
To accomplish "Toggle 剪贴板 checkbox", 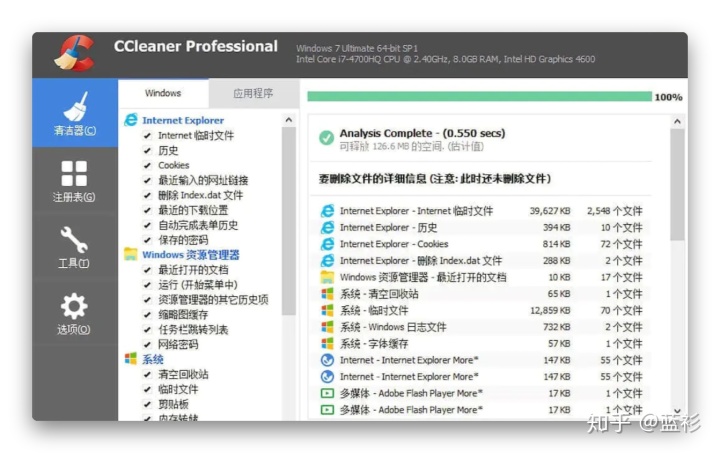I will 147,404.
